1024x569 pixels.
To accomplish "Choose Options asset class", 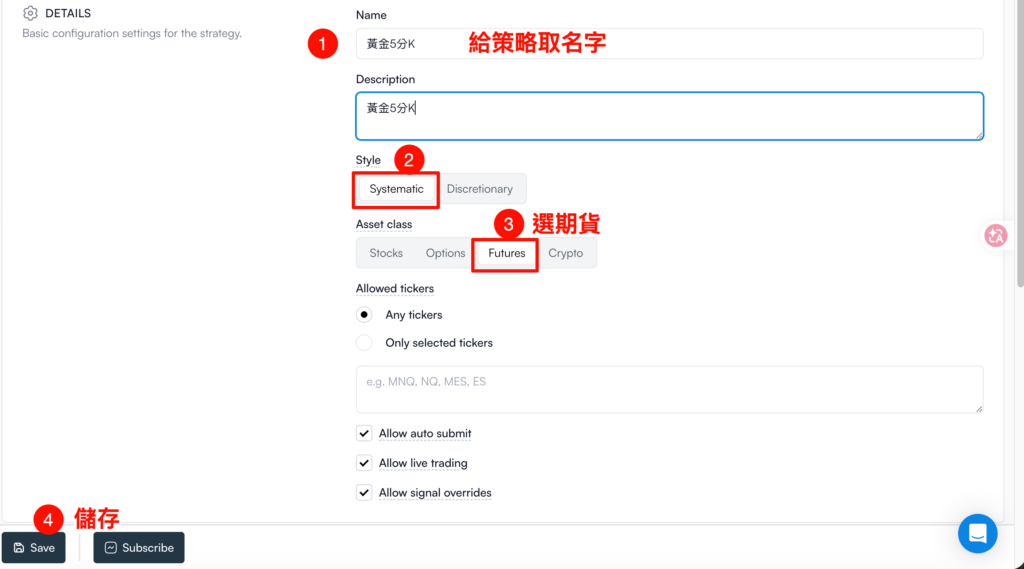I will coord(445,253).
